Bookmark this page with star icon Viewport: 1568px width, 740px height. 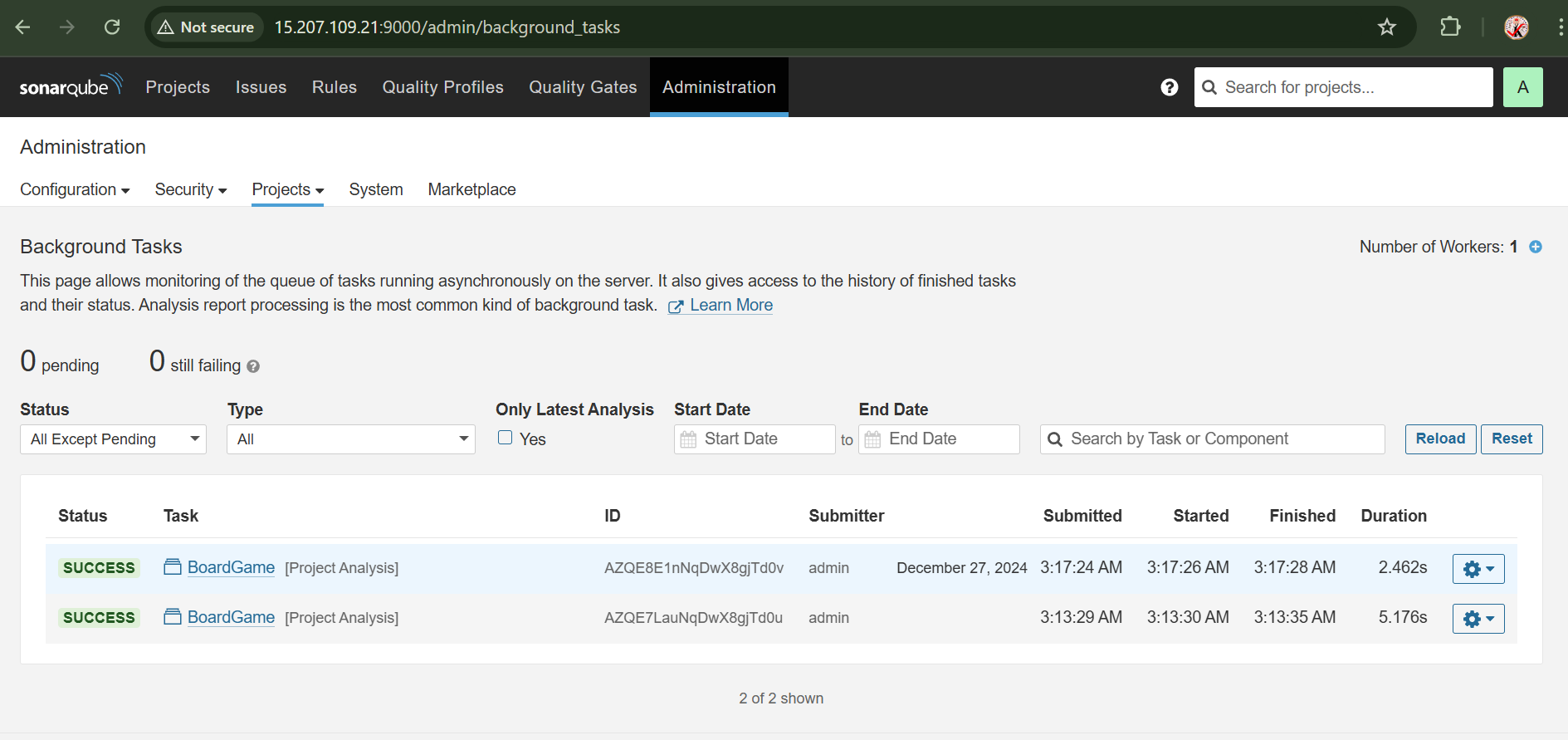click(x=1386, y=27)
